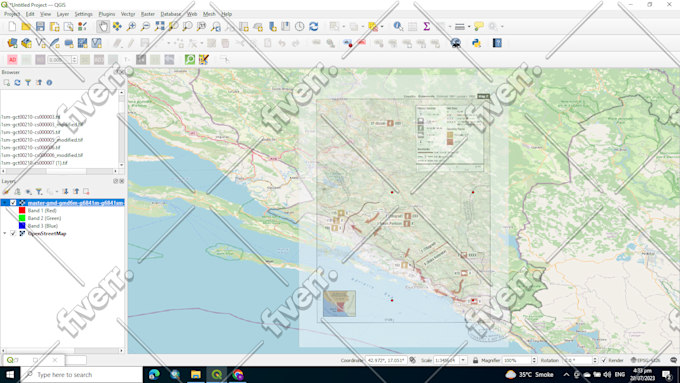Screen dimensions: 680x383
Task: Click the Band 2 (Green) swatch
Action: coord(22,218)
